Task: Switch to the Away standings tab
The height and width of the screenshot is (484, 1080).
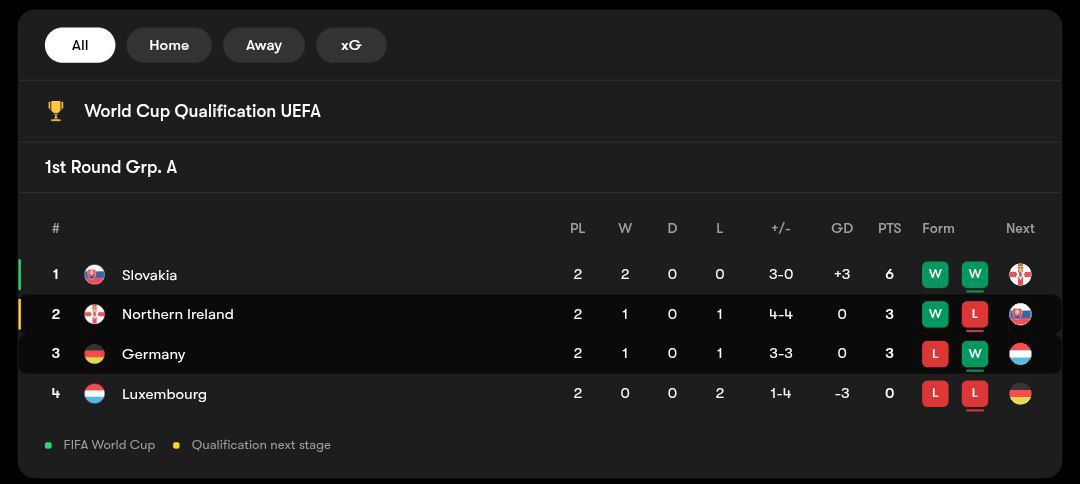Action: click(x=264, y=45)
